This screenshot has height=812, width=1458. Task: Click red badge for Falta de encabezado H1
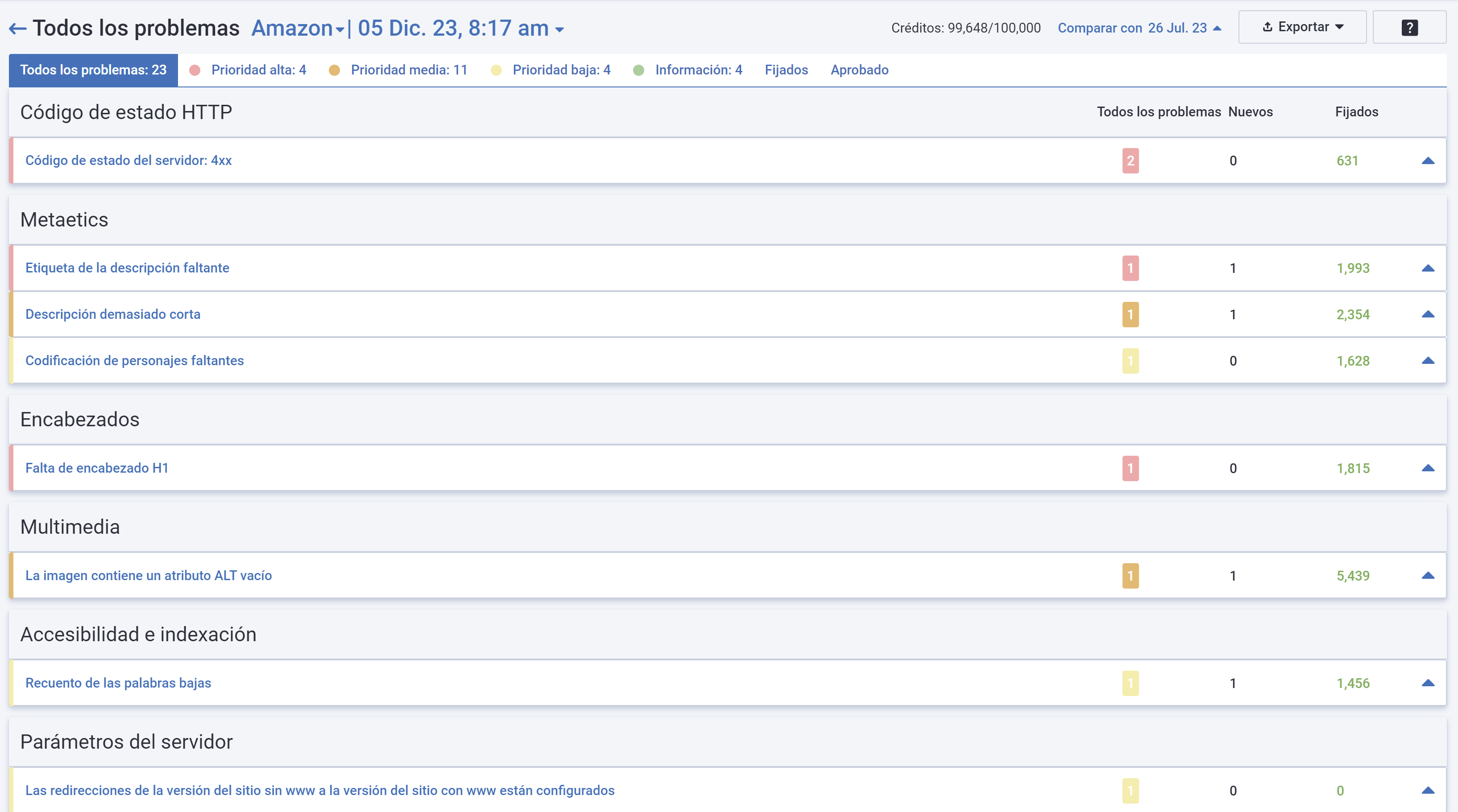pos(1130,469)
